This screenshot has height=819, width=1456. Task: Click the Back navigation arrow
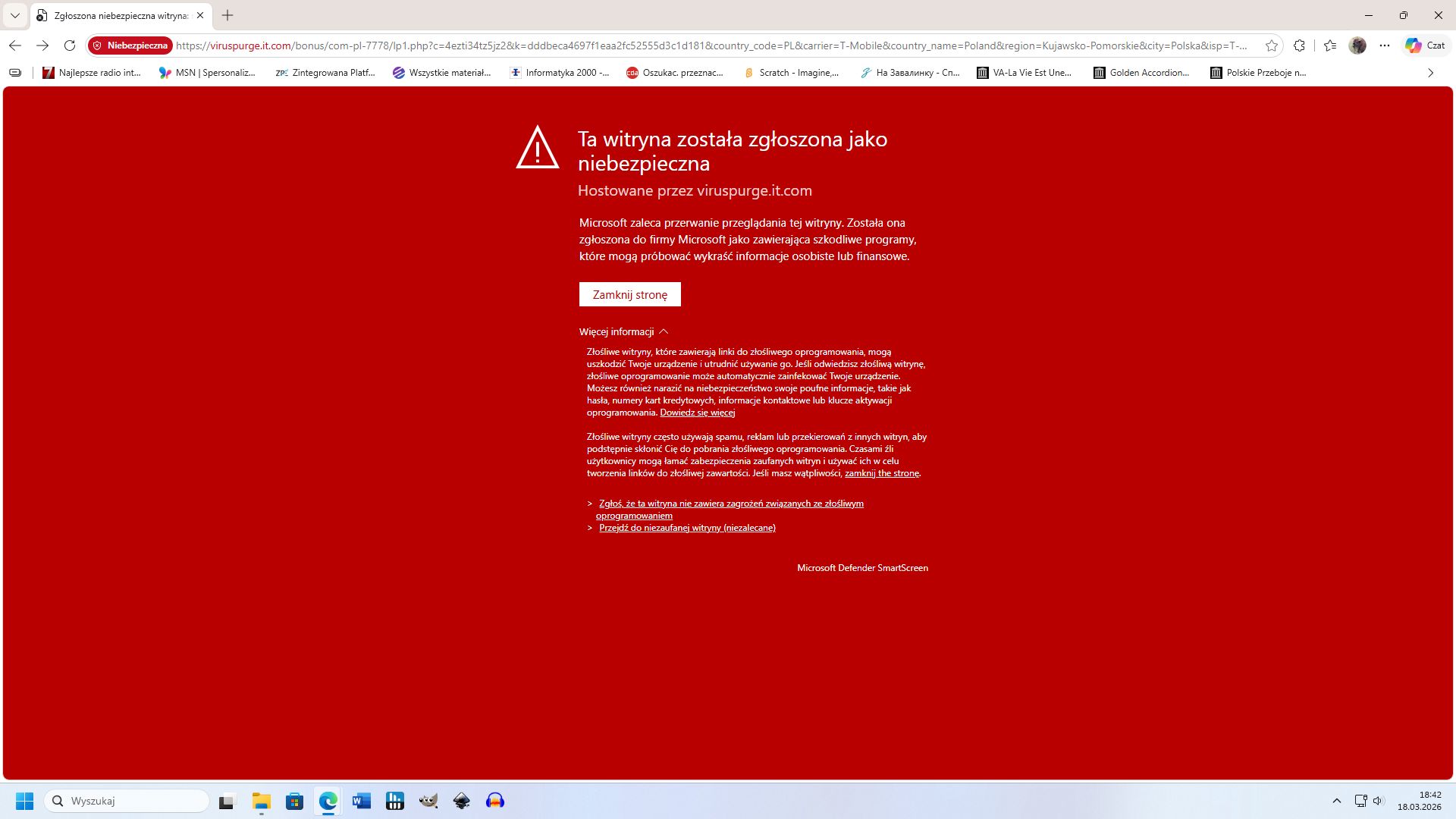(x=15, y=45)
